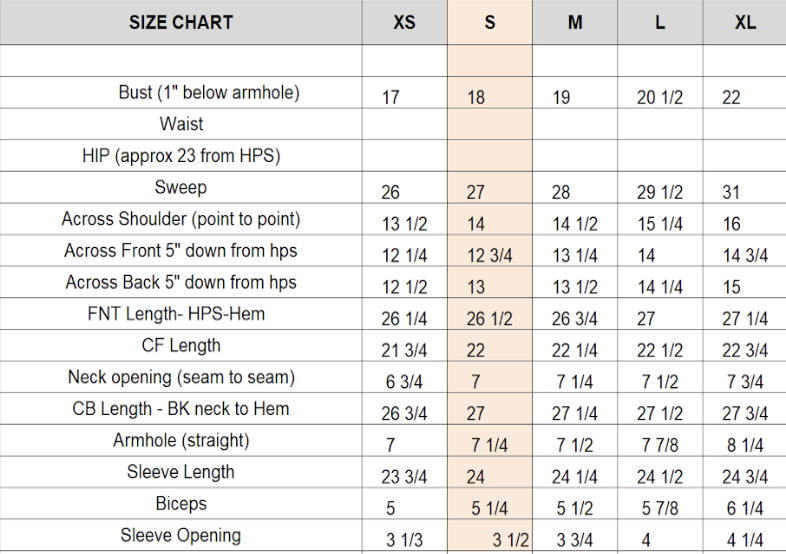Screen dimensions: 786x554
Task: Click the empty Waist cell for size M
Action: tap(575, 125)
